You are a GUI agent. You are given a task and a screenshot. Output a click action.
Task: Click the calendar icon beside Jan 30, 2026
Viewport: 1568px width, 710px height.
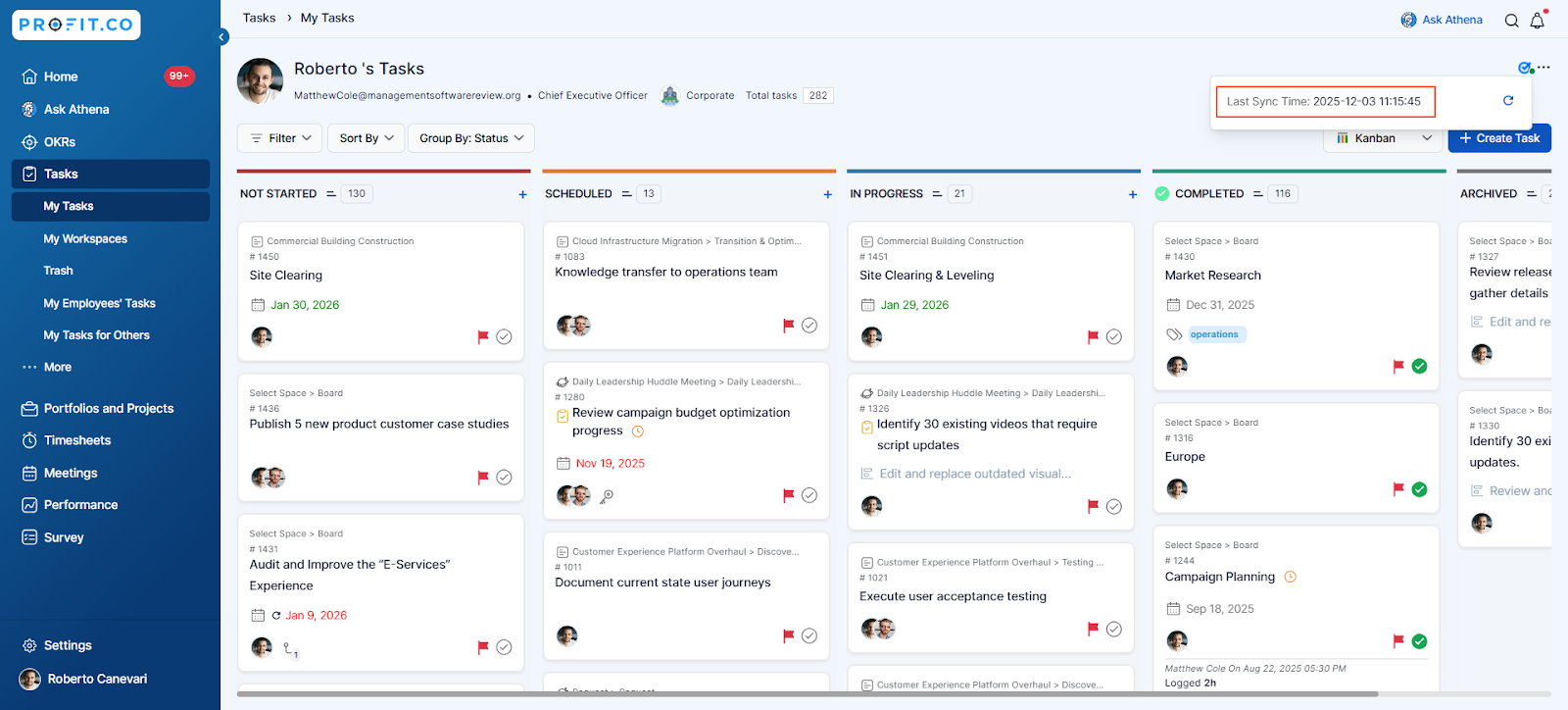(258, 305)
